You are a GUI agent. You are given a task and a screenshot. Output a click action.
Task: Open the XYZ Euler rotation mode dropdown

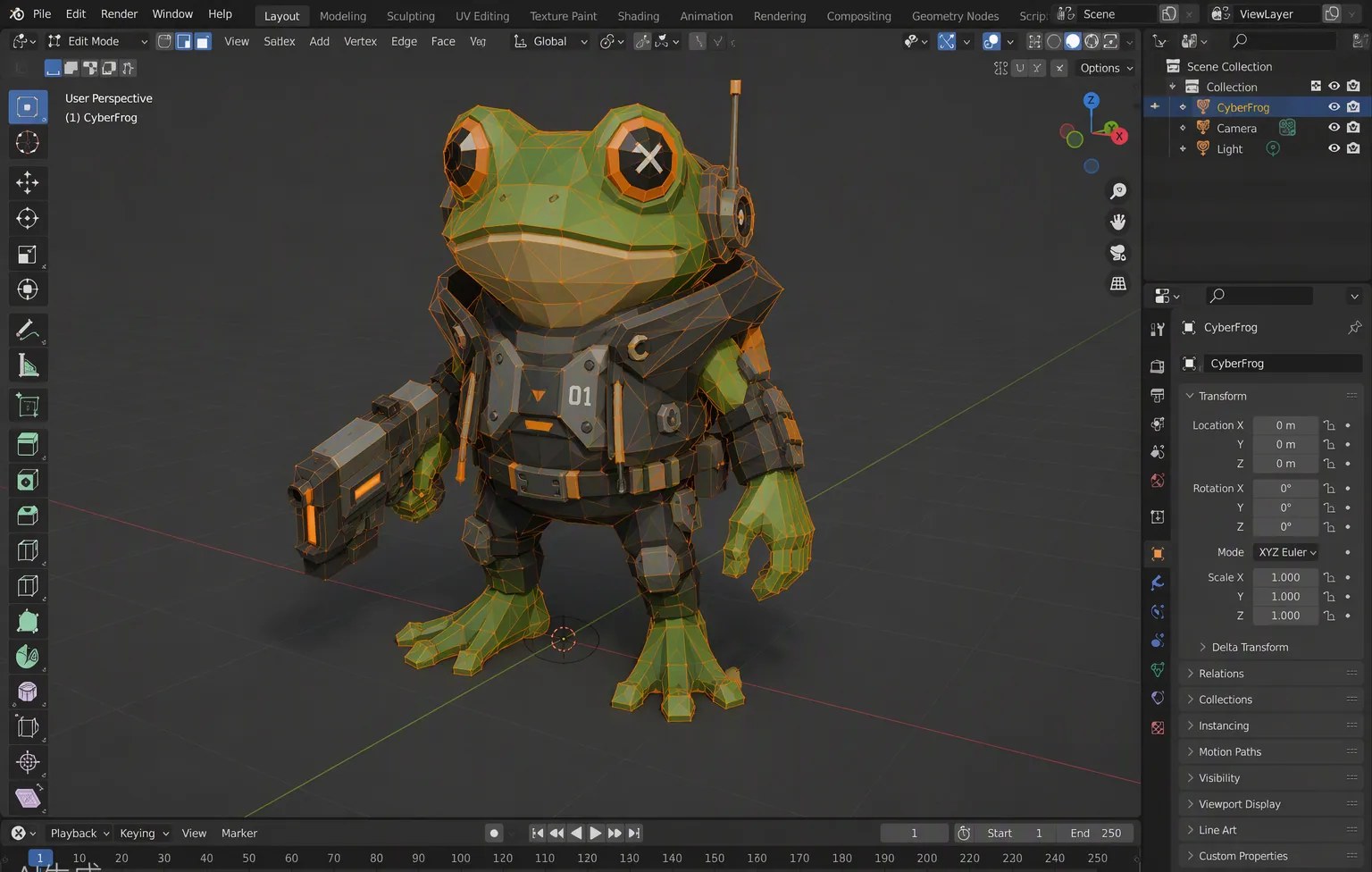[1285, 552]
